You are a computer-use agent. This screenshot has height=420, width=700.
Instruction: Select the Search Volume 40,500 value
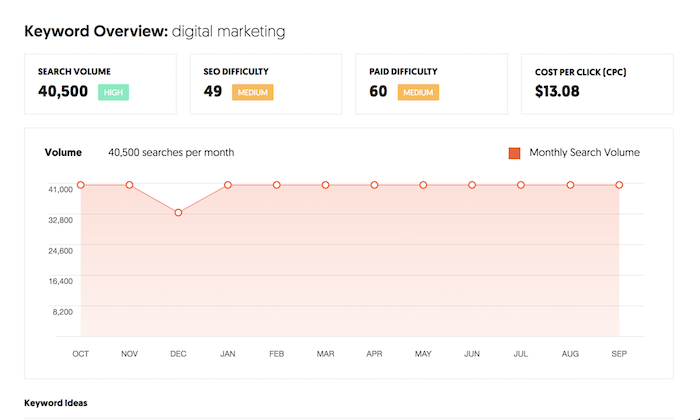tap(63, 91)
